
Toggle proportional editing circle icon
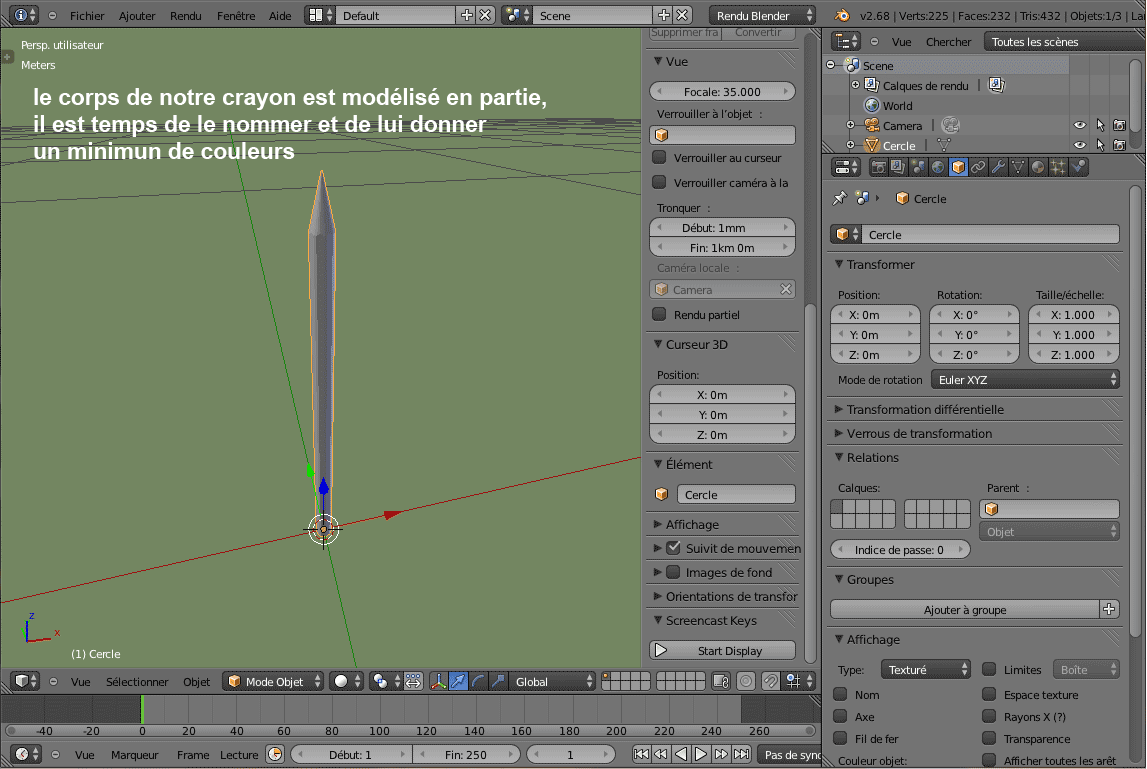click(x=745, y=682)
